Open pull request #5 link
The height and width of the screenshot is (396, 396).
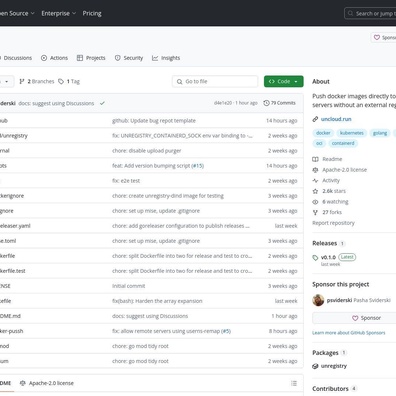226,331
